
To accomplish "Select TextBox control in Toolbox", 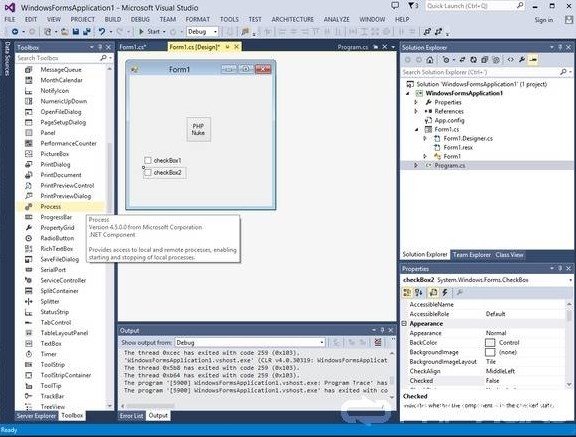I will 51,344.
